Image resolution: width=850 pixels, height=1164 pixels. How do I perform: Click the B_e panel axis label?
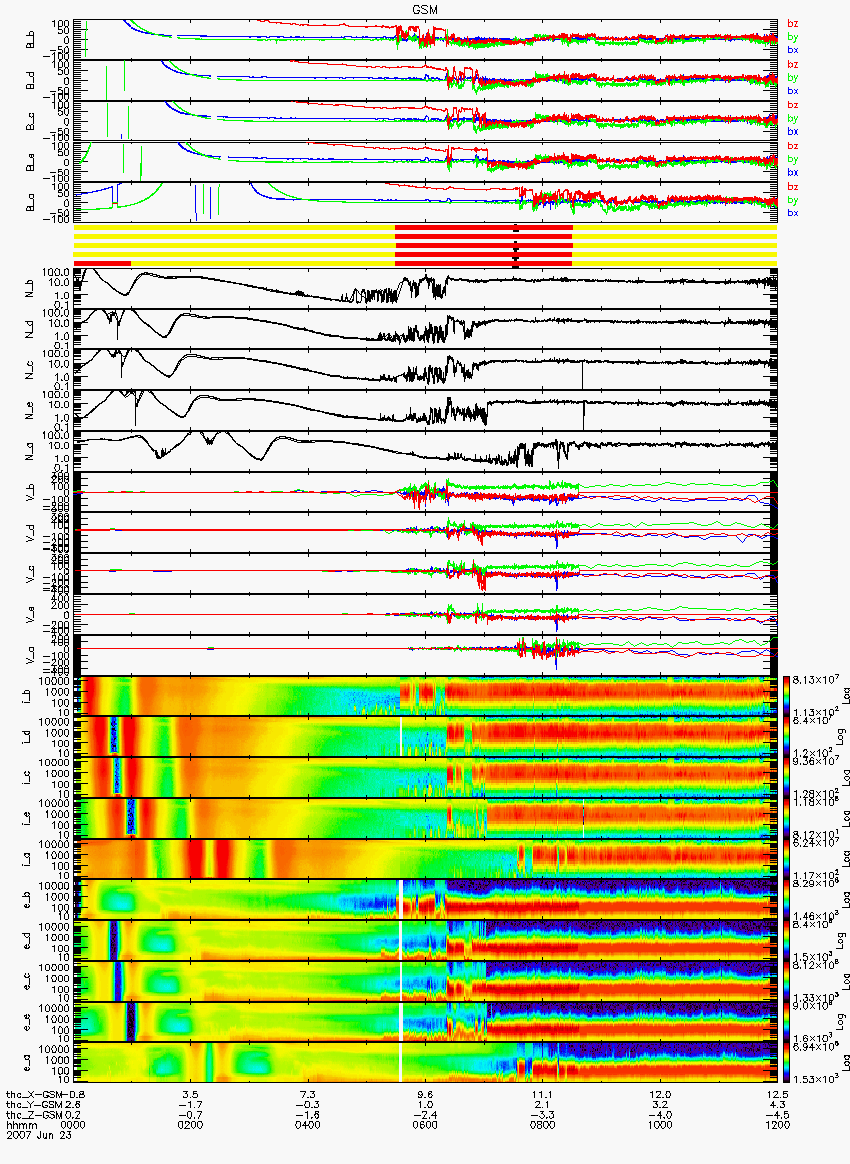point(30,162)
